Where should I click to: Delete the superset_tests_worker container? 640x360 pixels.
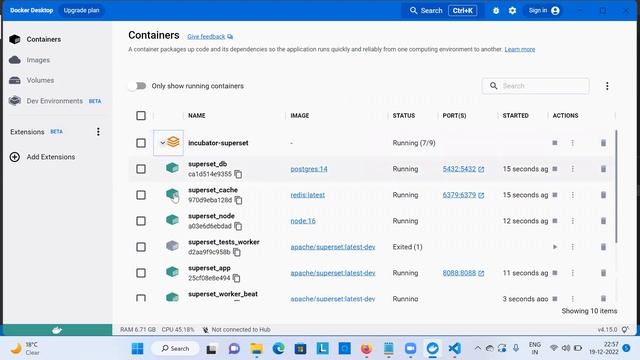click(x=603, y=247)
